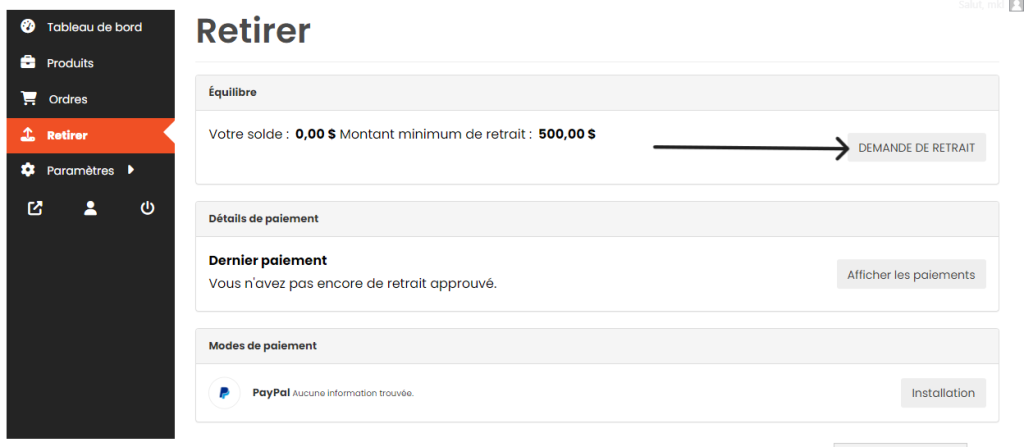Screen dimensions: 1024x447
Task: Click the Produits briefcase icon
Action: pos(28,63)
